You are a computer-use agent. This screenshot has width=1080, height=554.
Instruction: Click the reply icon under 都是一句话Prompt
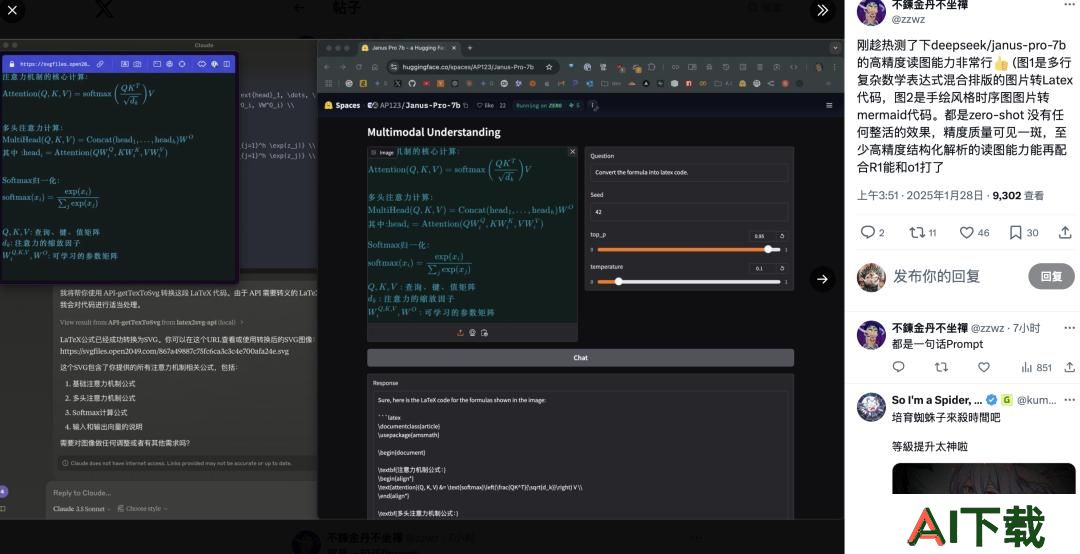[x=898, y=367]
